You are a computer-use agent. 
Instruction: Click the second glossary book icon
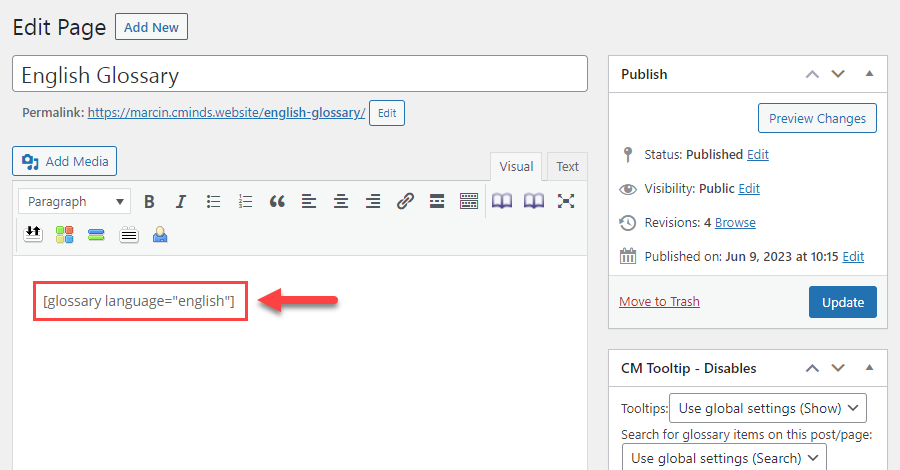coord(534,201)
